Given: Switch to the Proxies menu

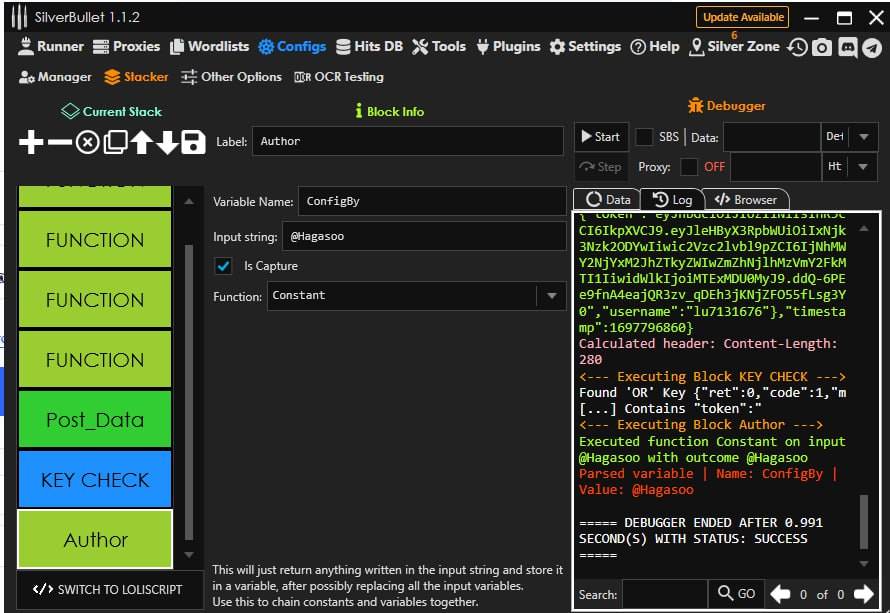Looking at the screenshot, I should [127, 46].
